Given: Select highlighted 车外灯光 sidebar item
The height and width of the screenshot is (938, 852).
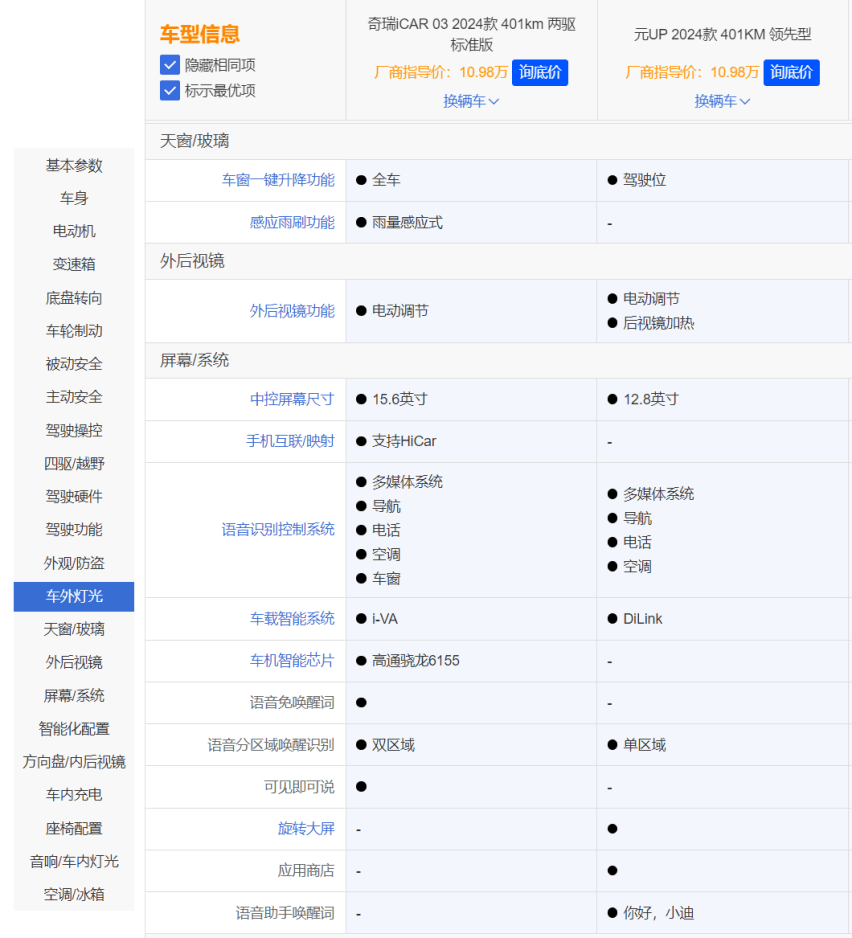Looking at the screenshot, I should point(74,596).
